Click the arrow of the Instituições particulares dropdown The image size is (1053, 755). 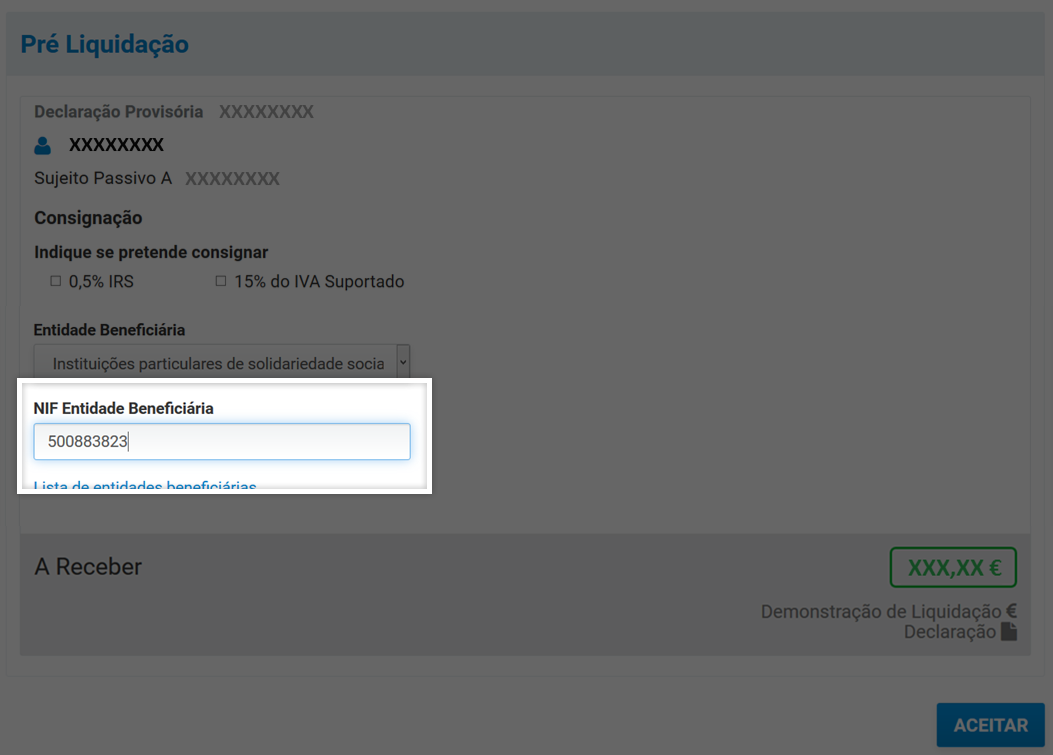tap(402, 362)
